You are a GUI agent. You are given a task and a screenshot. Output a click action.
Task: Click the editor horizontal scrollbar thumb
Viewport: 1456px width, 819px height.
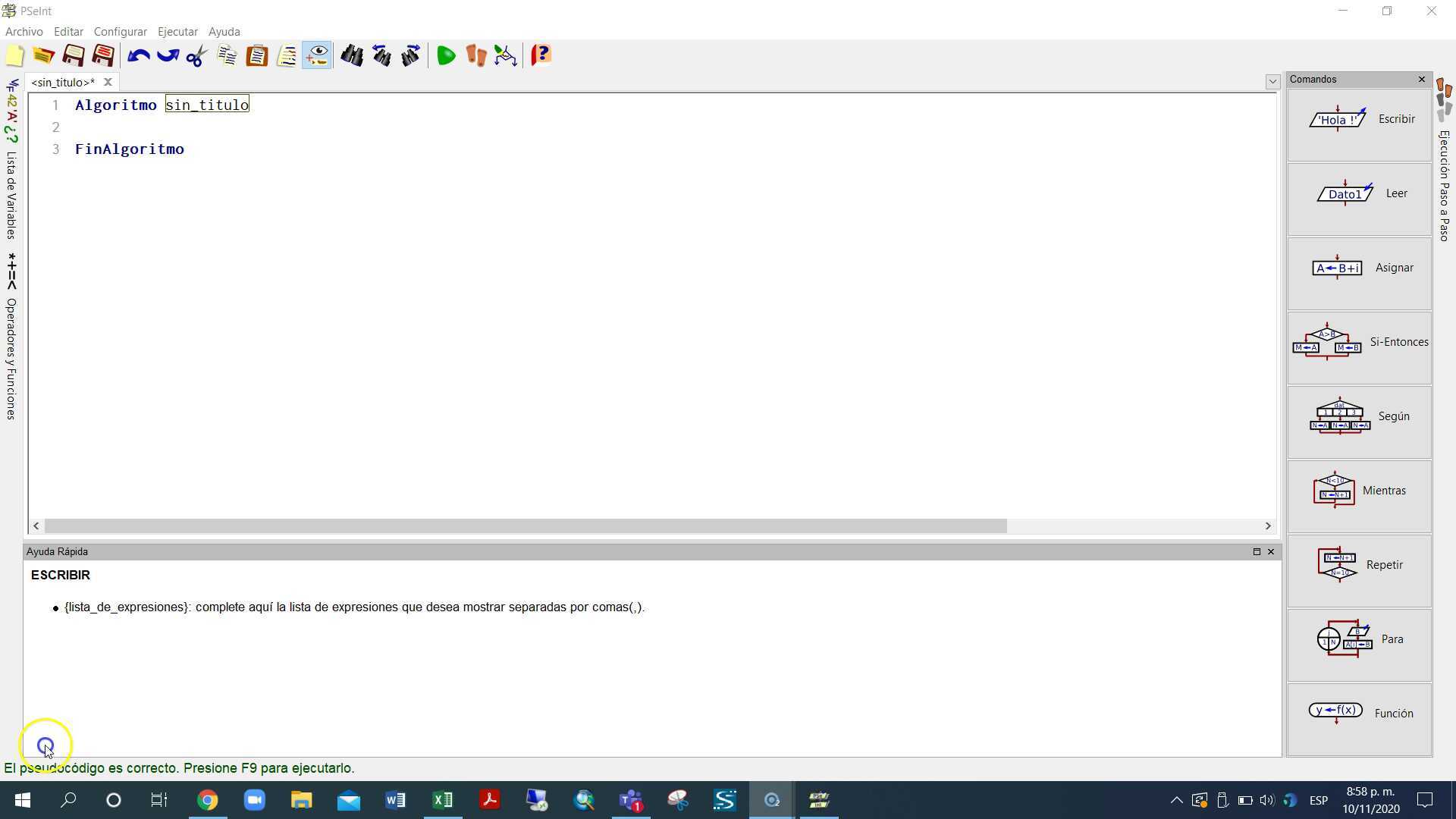(x=525, y=526)
